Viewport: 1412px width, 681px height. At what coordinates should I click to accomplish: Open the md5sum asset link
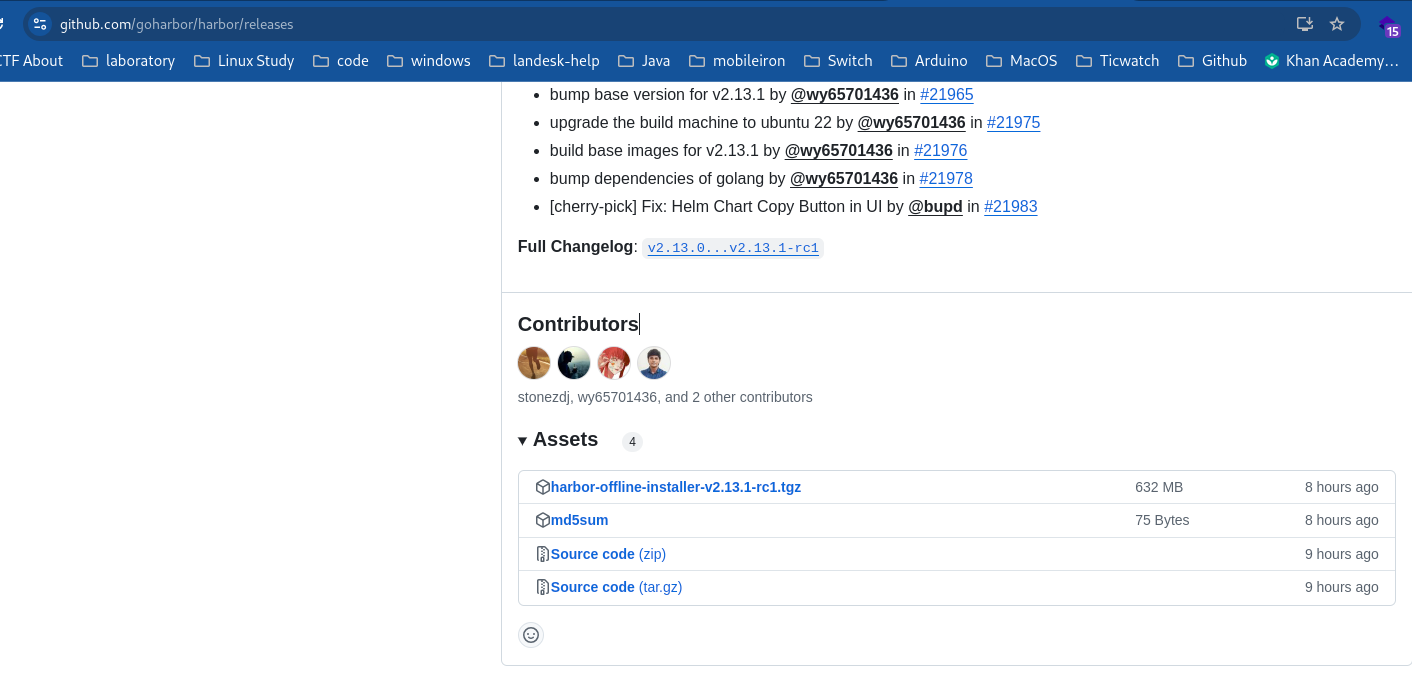[579, 520]
